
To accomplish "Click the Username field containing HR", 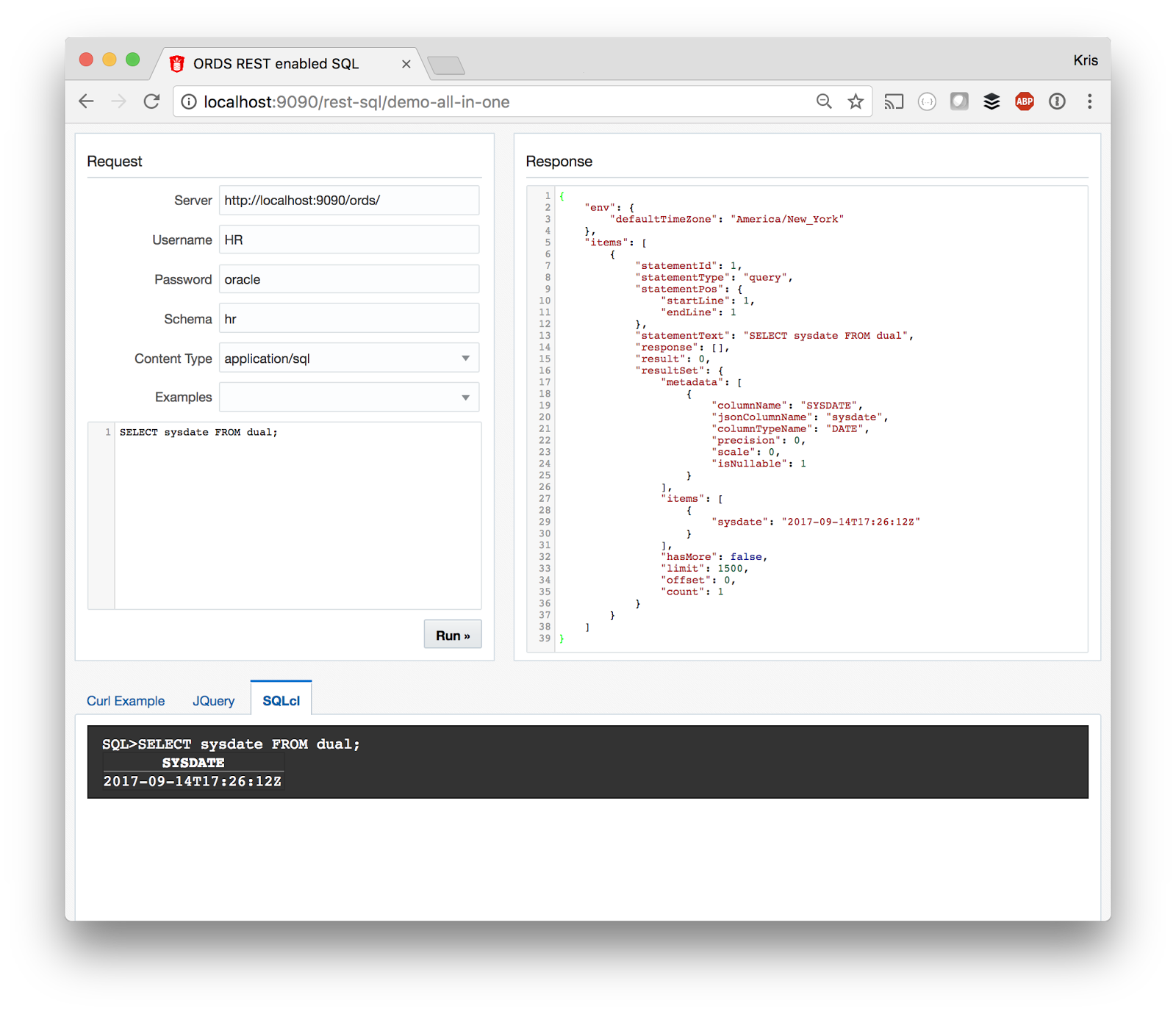I will [x=349, y=240].
